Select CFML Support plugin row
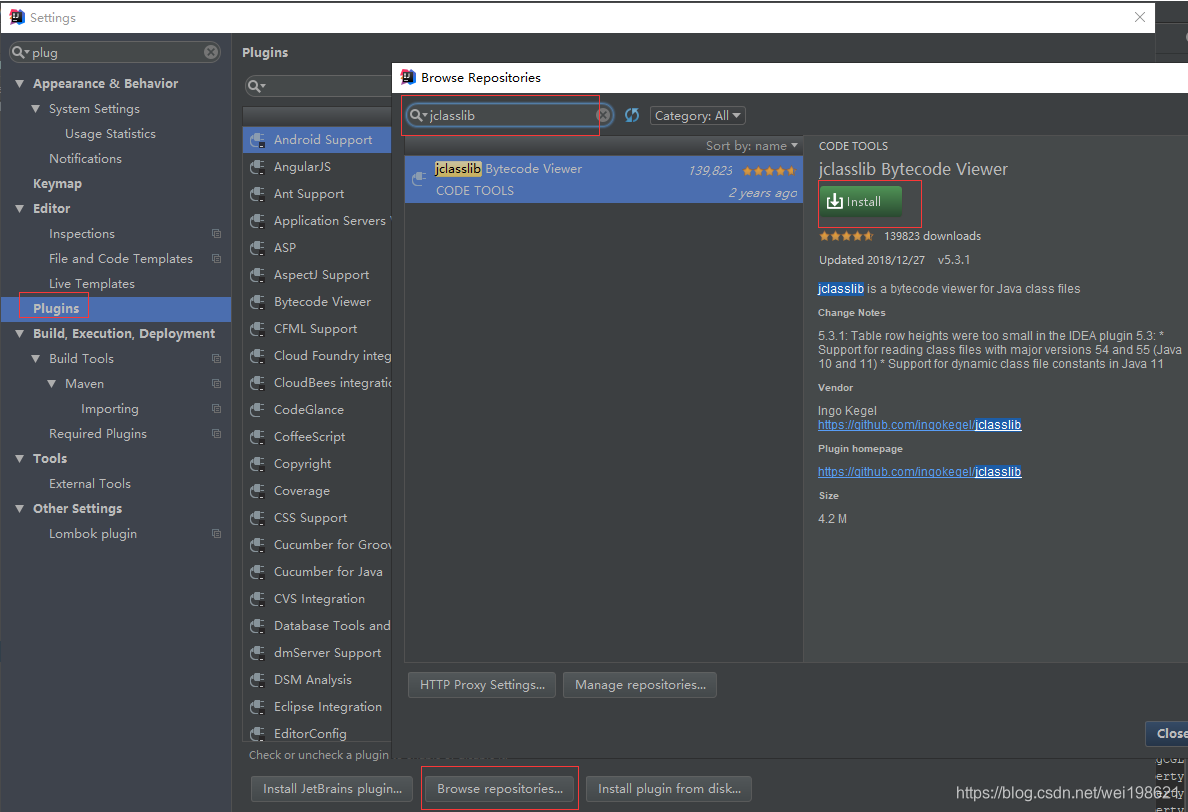1188x812 pixels. pos(317,329)
